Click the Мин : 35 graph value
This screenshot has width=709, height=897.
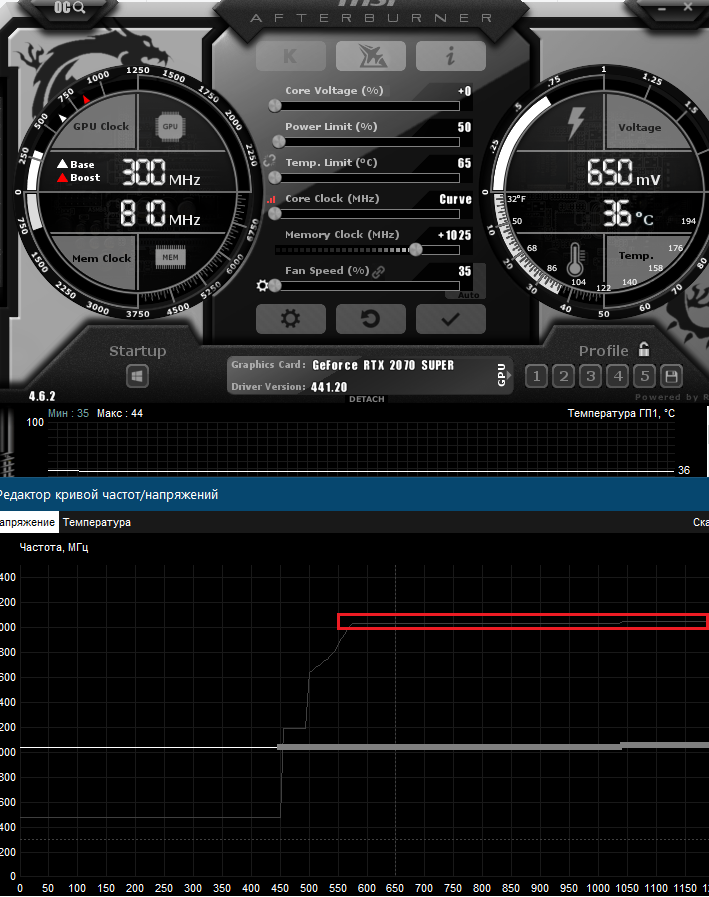click(68, 413)
